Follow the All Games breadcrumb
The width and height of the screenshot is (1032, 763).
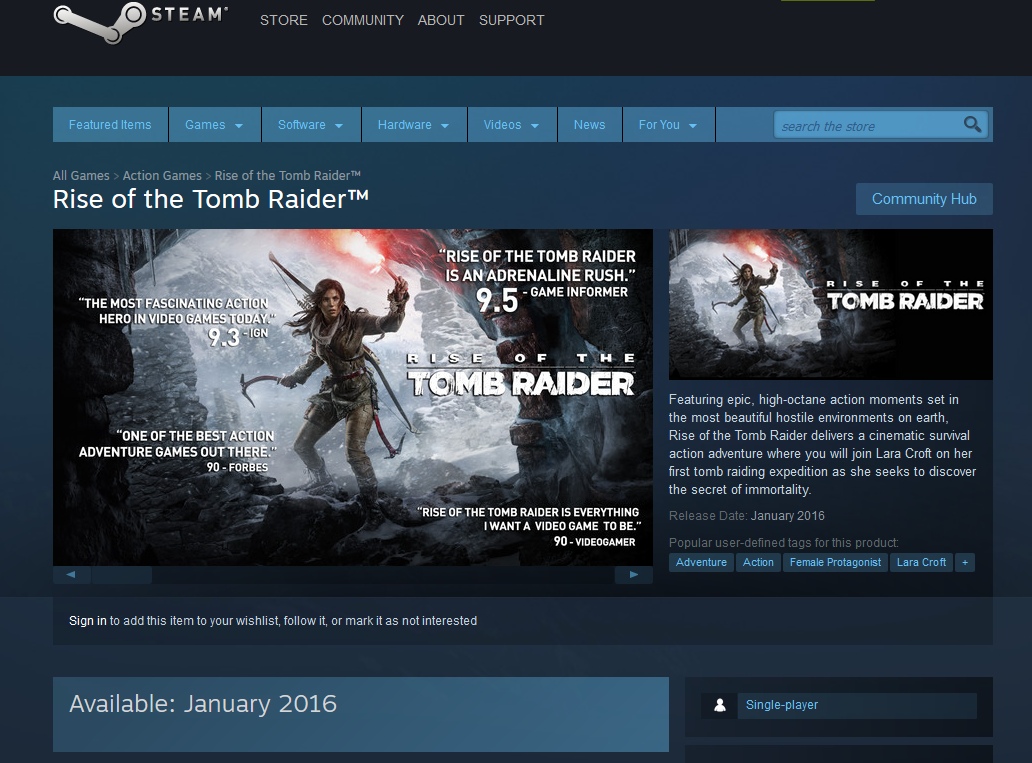pos(81,176)
